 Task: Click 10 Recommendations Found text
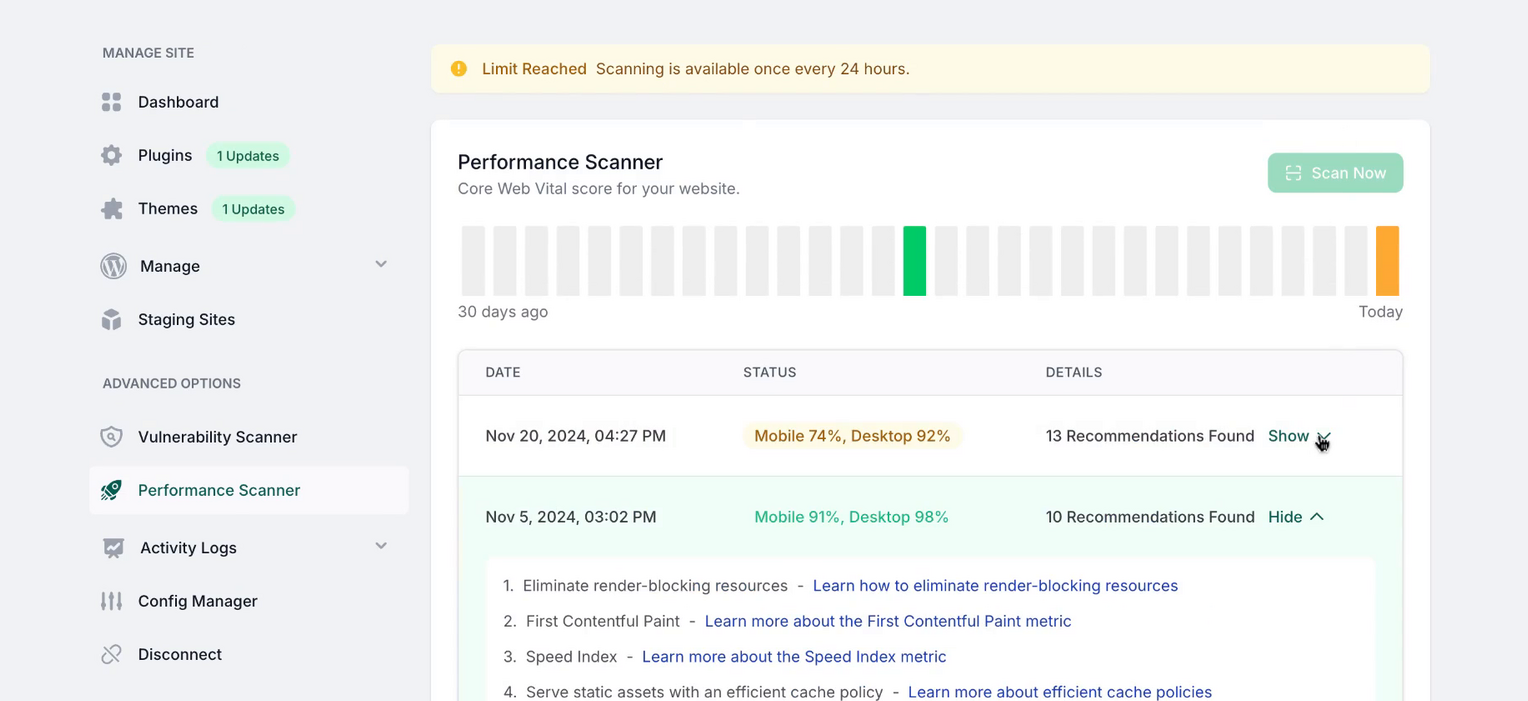pyautogui.click(x=1150, y=517)
